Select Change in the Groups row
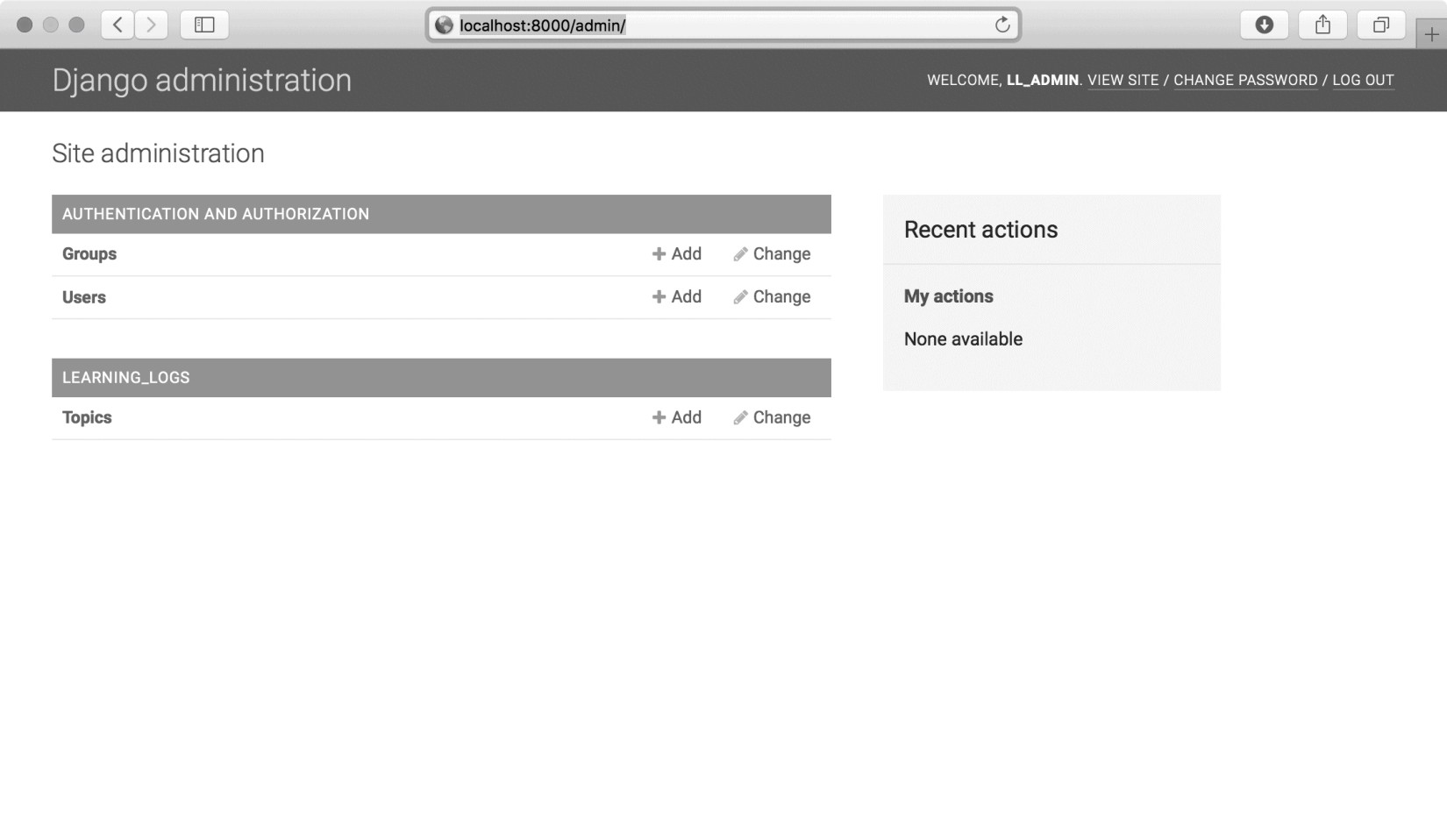 [772, 253]
